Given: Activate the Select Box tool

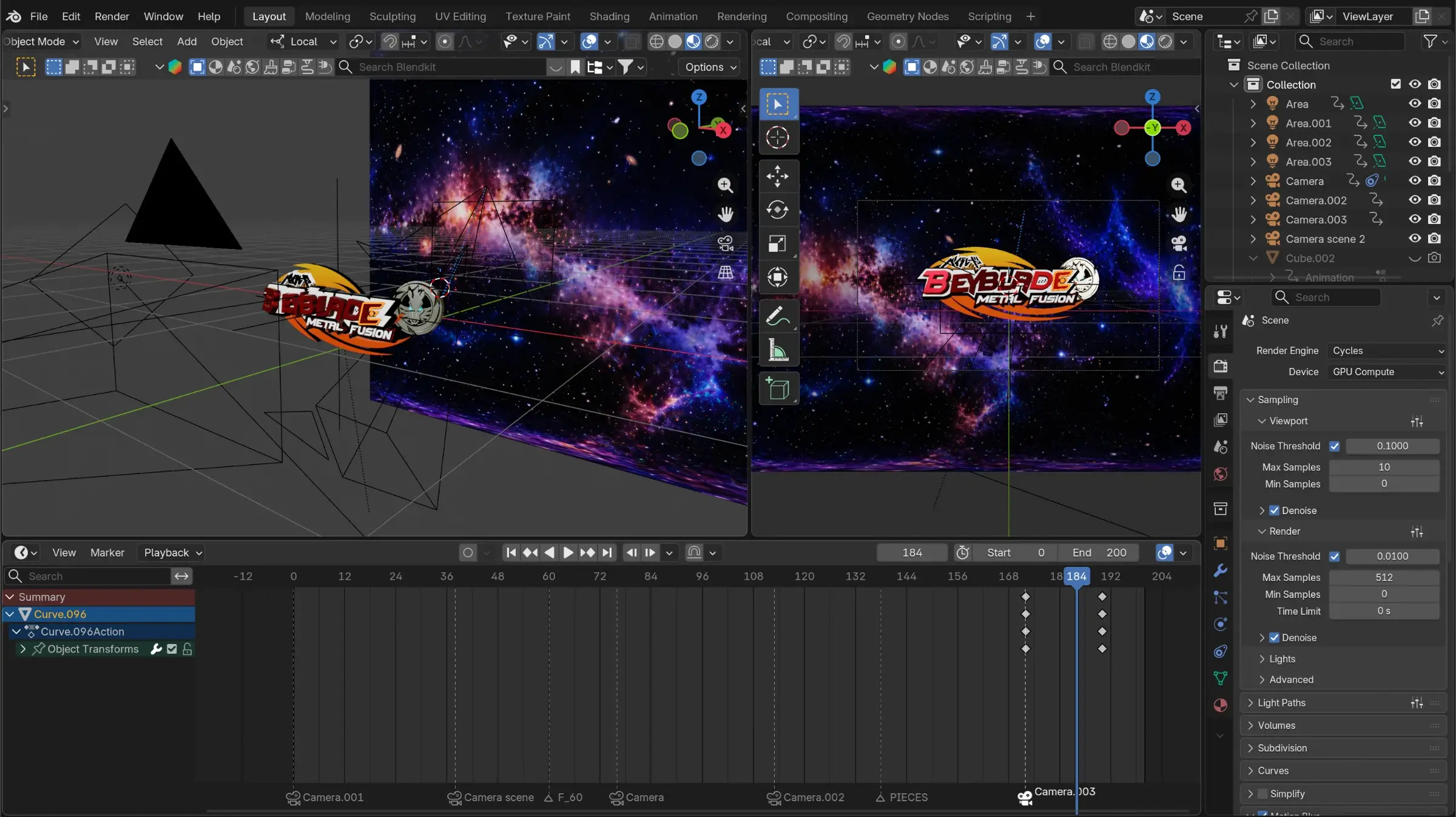Looking at the screenshot, I should (778, 104).
